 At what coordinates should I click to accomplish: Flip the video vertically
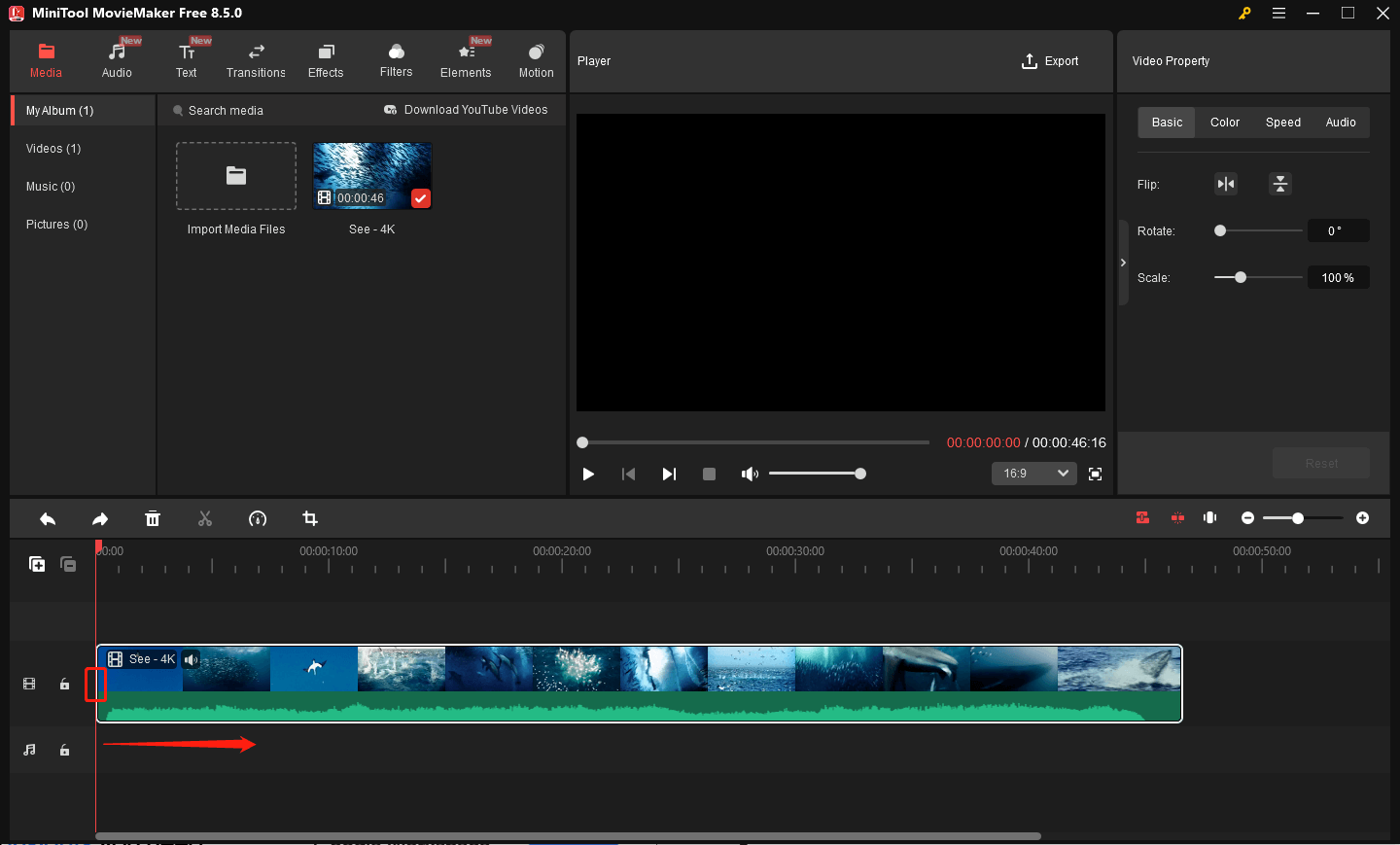pos(1280,184)
